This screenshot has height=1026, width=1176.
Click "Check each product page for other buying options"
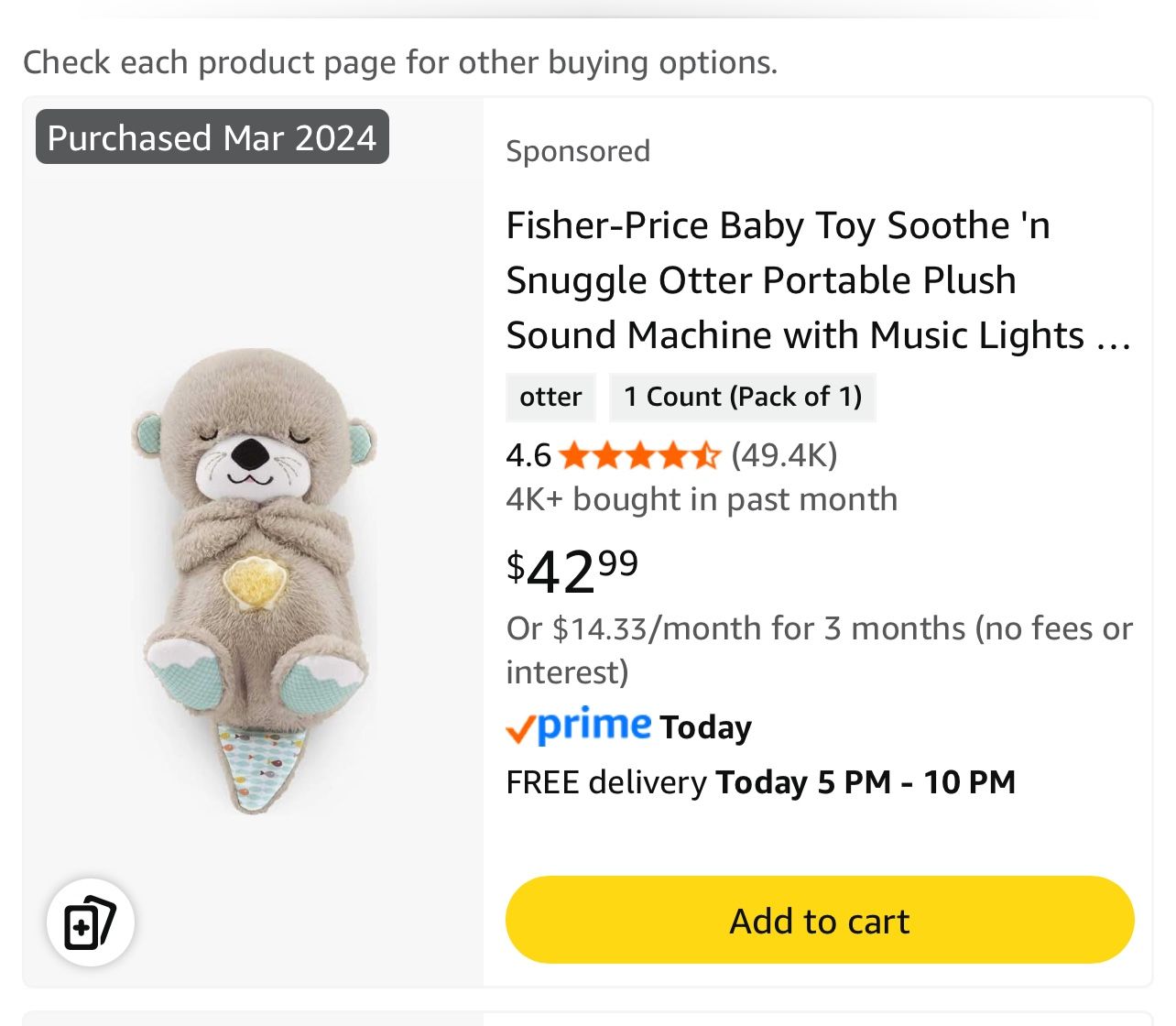click(400, 62)
